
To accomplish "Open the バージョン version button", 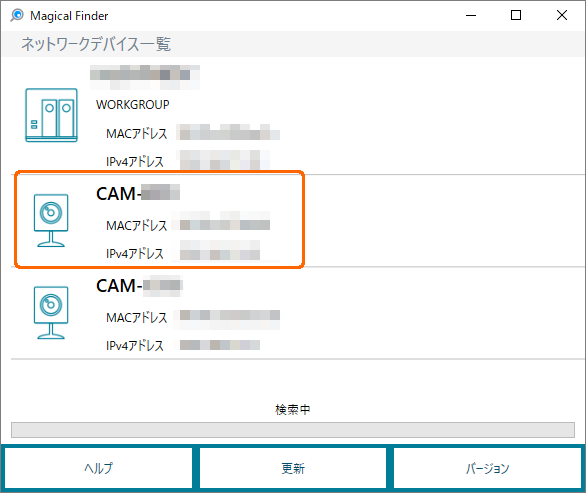I will pos(487,468).
